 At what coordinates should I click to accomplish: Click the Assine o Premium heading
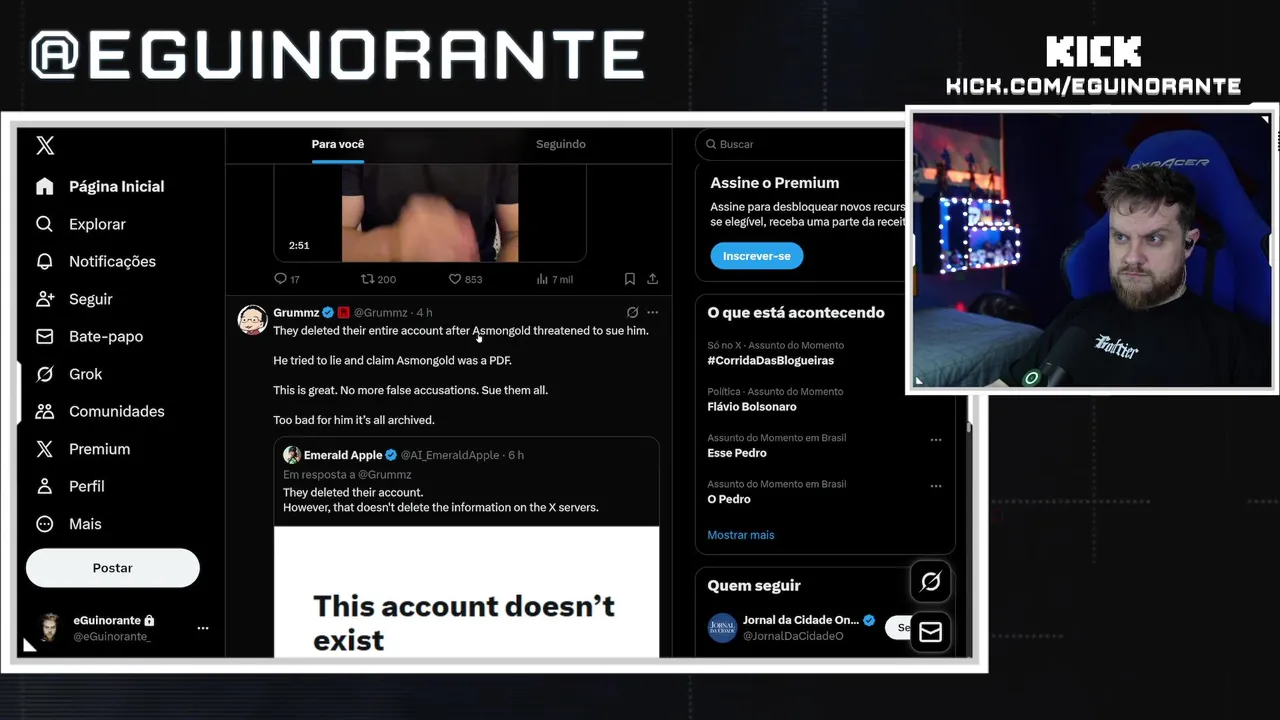[x=775, y=183]
